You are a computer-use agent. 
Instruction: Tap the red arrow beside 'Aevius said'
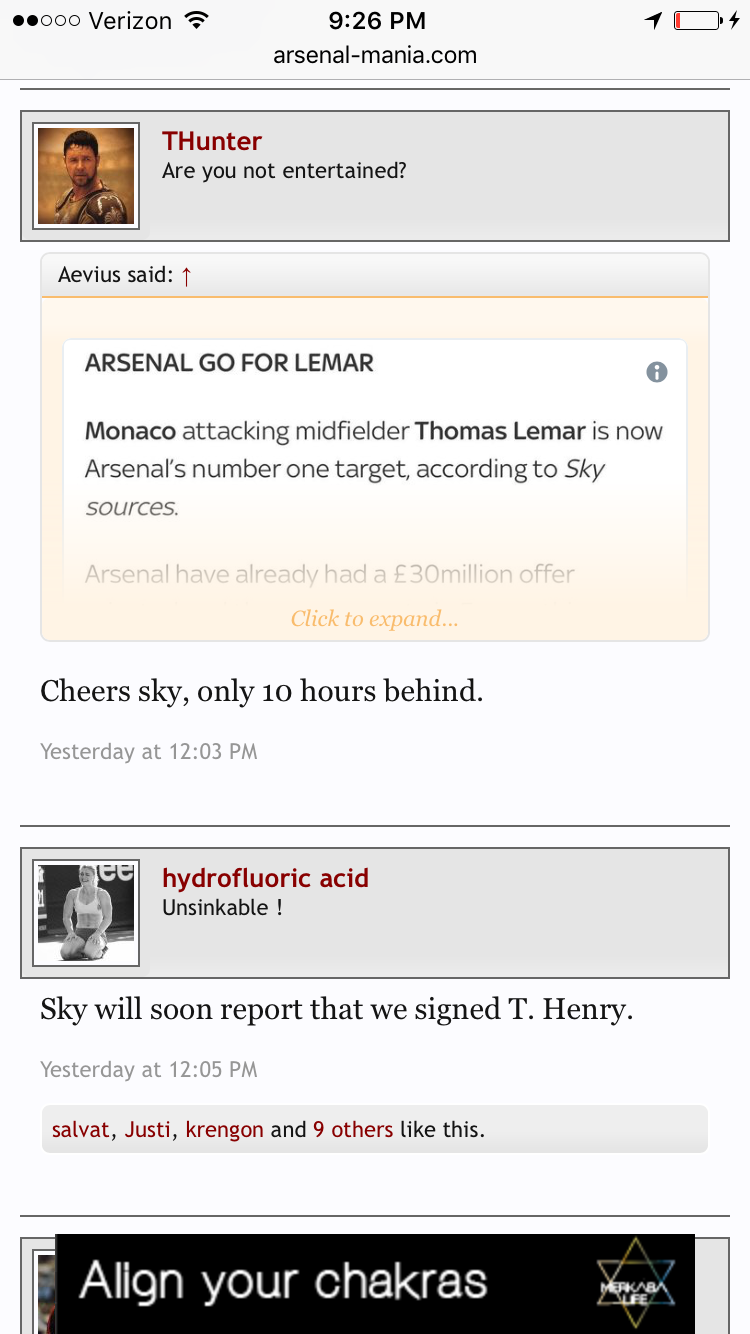186,276
